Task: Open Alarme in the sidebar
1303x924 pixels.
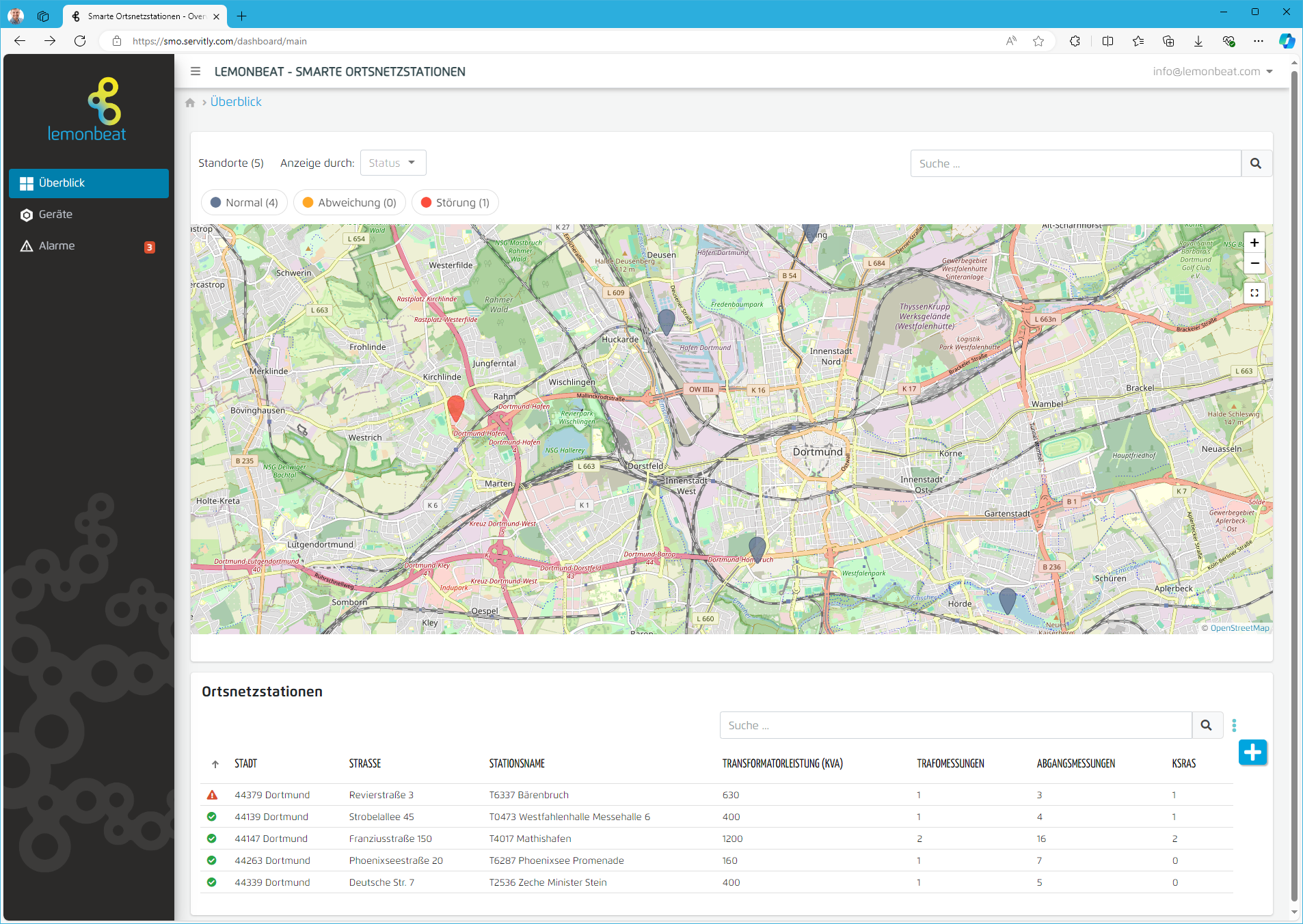Action: coord(57,246)
